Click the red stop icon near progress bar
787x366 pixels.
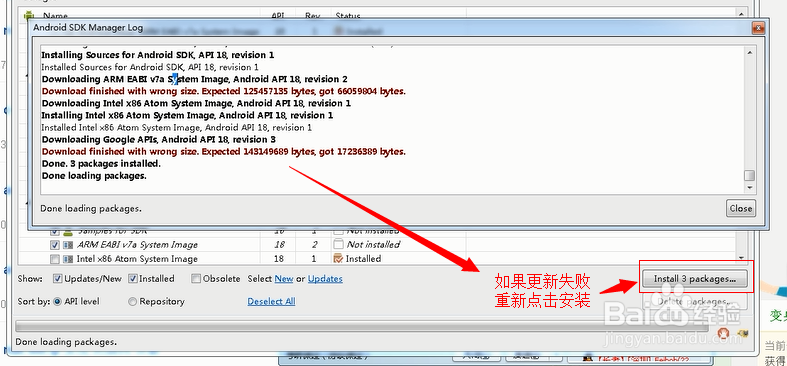coord(723,332)
